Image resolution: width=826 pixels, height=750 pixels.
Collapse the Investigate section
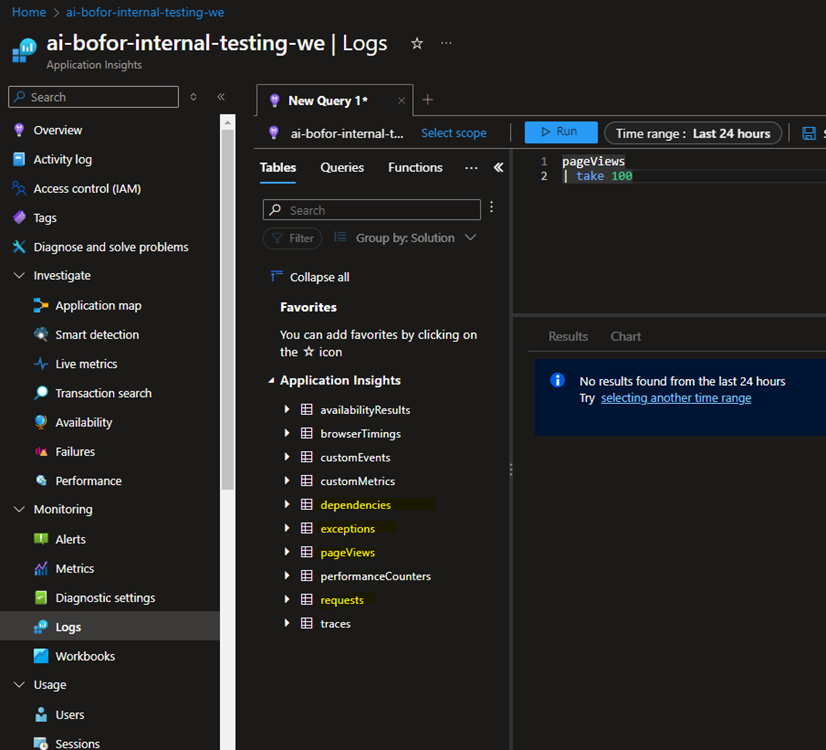click(19, 275)
